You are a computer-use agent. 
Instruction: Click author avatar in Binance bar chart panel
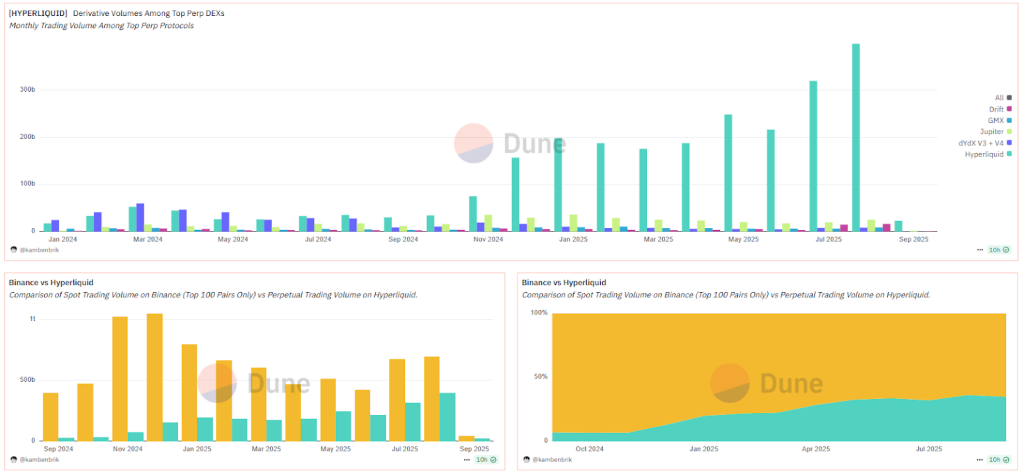(14, 459)
